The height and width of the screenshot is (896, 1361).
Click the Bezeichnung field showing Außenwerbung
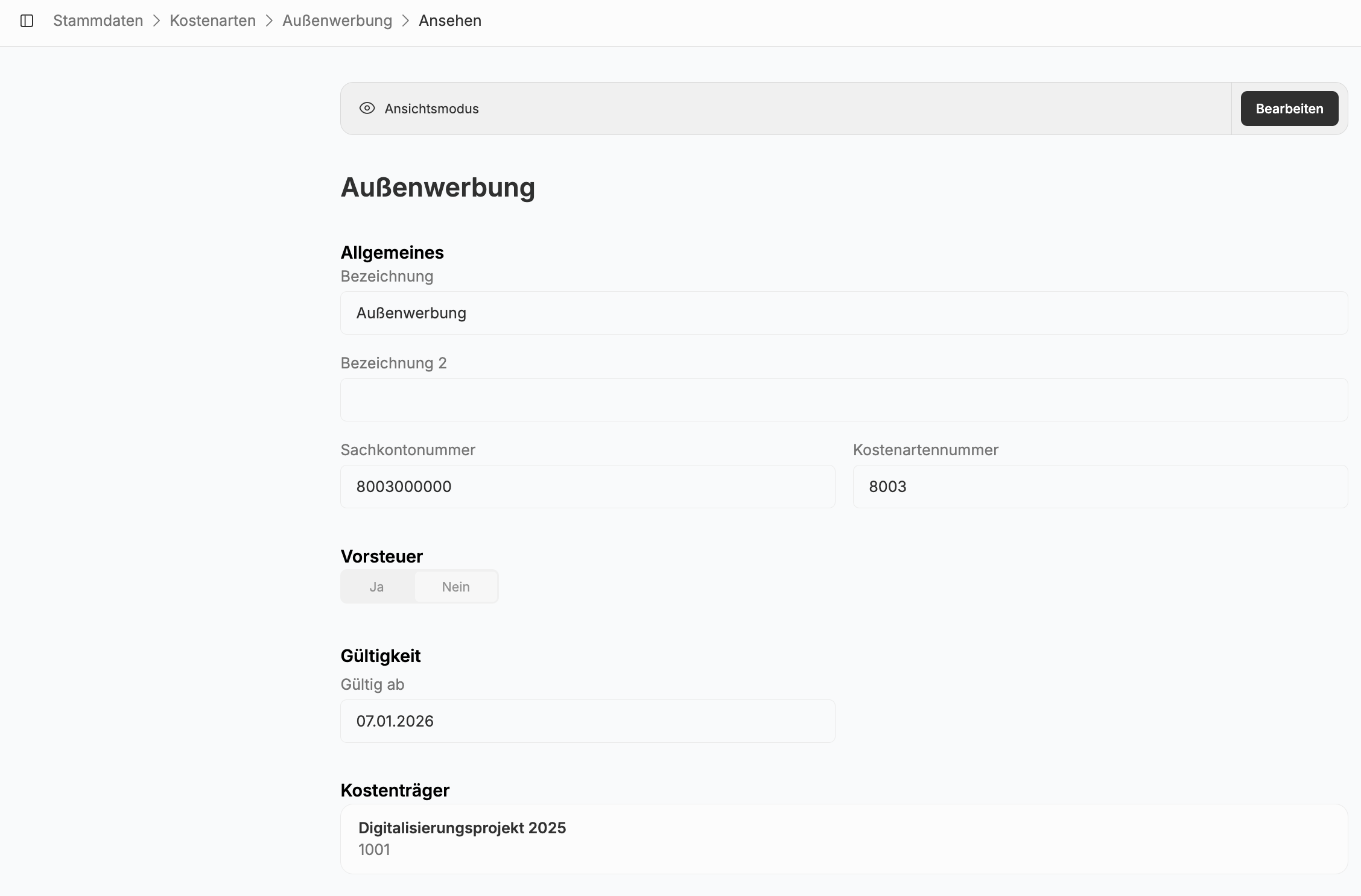coord(844,313)
